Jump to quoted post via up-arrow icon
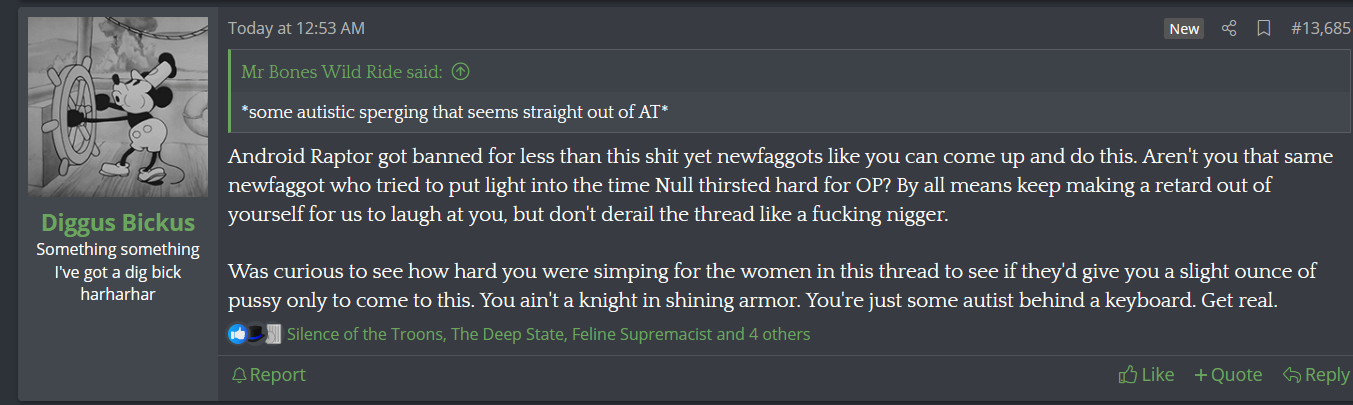 [x=461, y=72]
